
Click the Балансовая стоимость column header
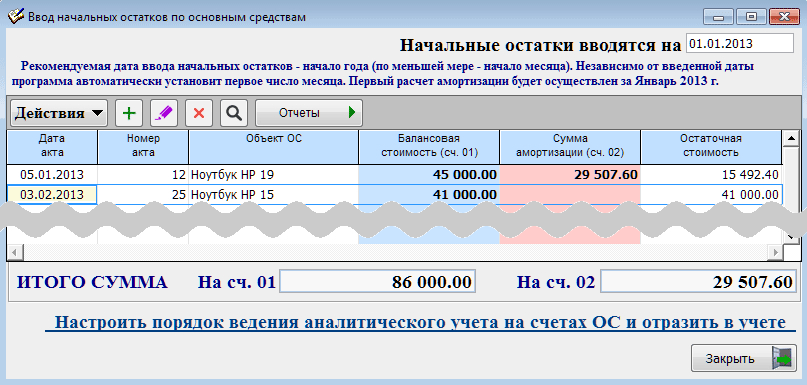pos(429,147)
